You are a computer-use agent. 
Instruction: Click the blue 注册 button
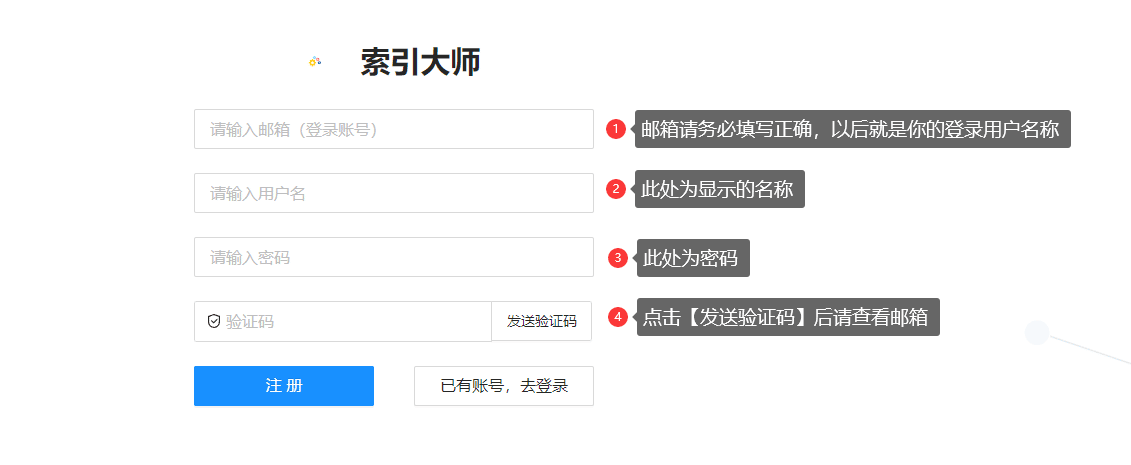coord(284,386)
